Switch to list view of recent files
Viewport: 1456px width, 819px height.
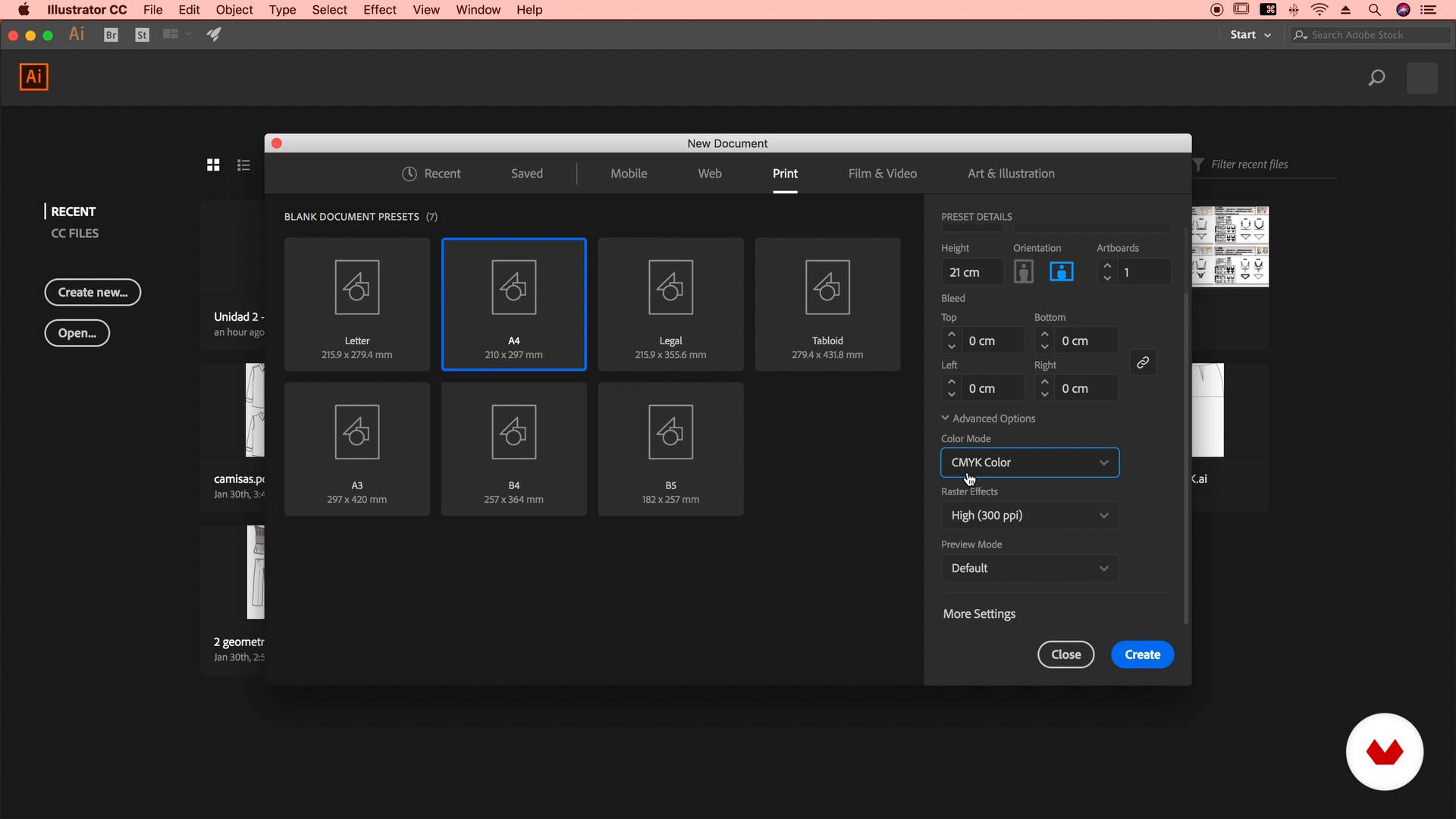point(243,165)
